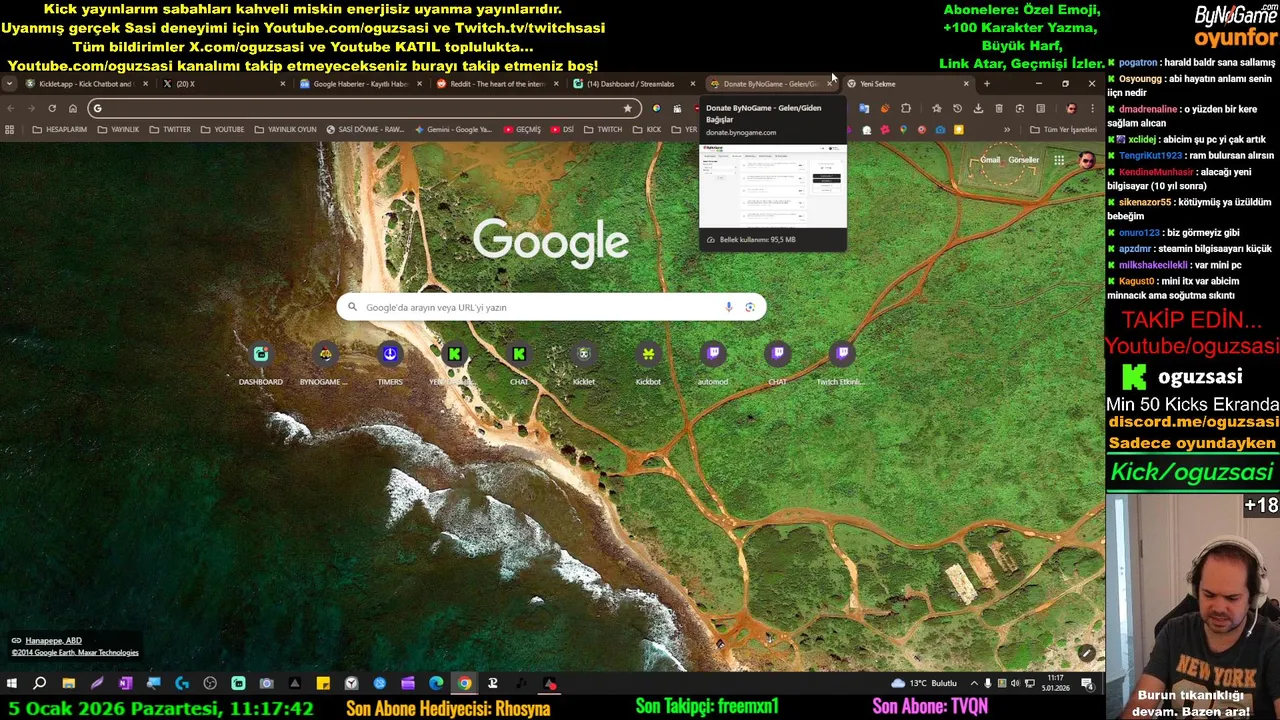
Task: Open Microsoft Edge from taskbar
Action: click(x=436, y=684)
